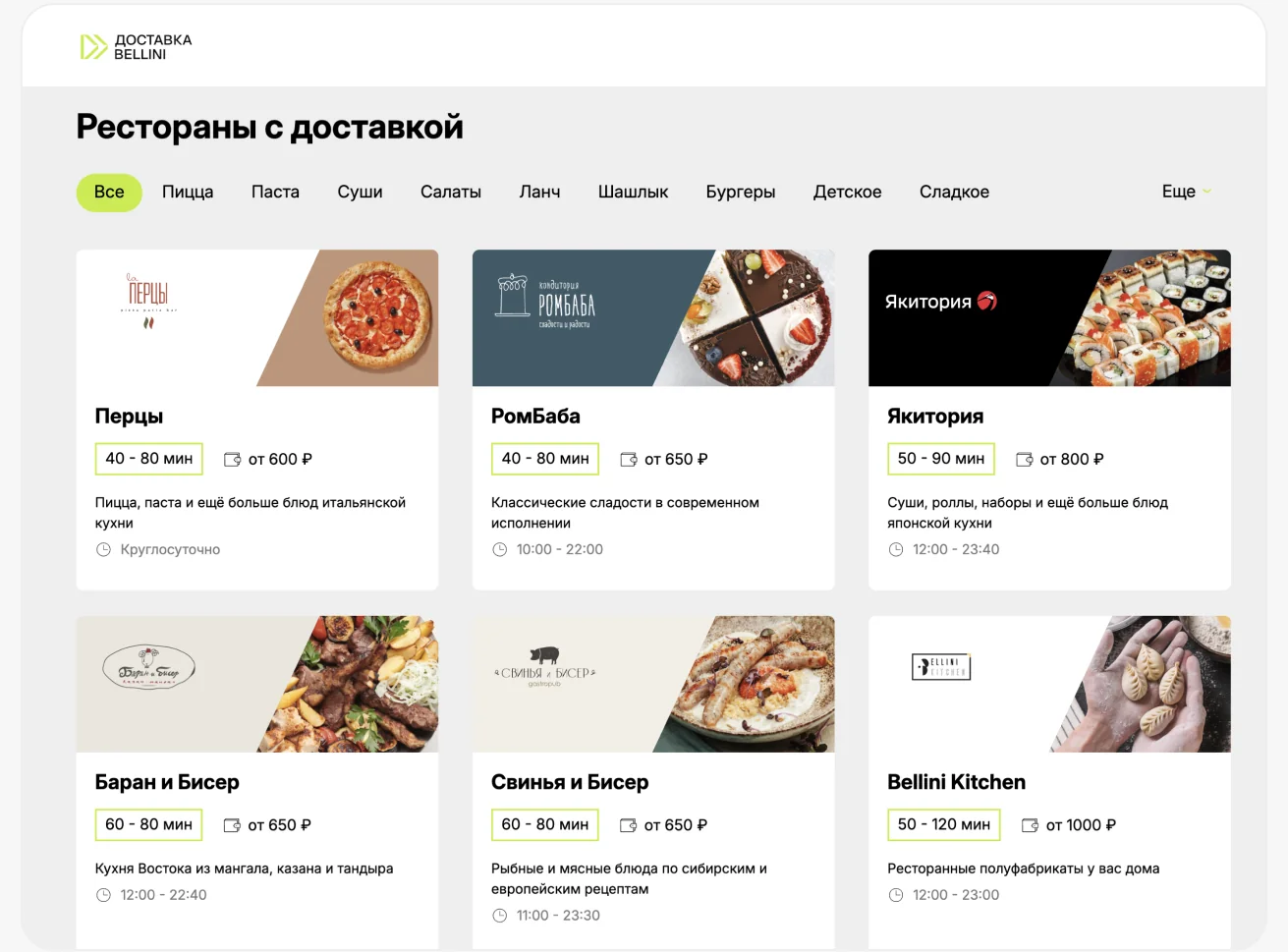Screen dimensions: 1288x952
Task: Open the Bellini Kitchen title link
Action: tap(956, 782)
